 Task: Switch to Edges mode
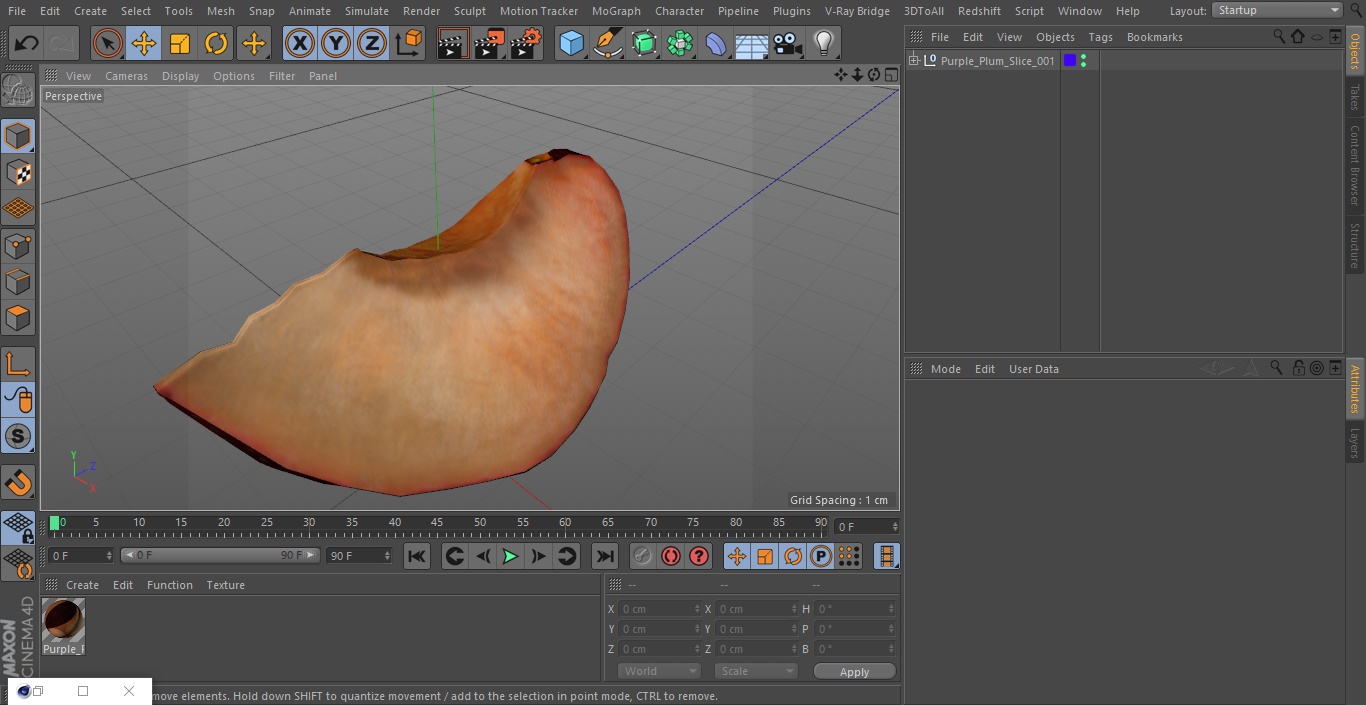18,282
